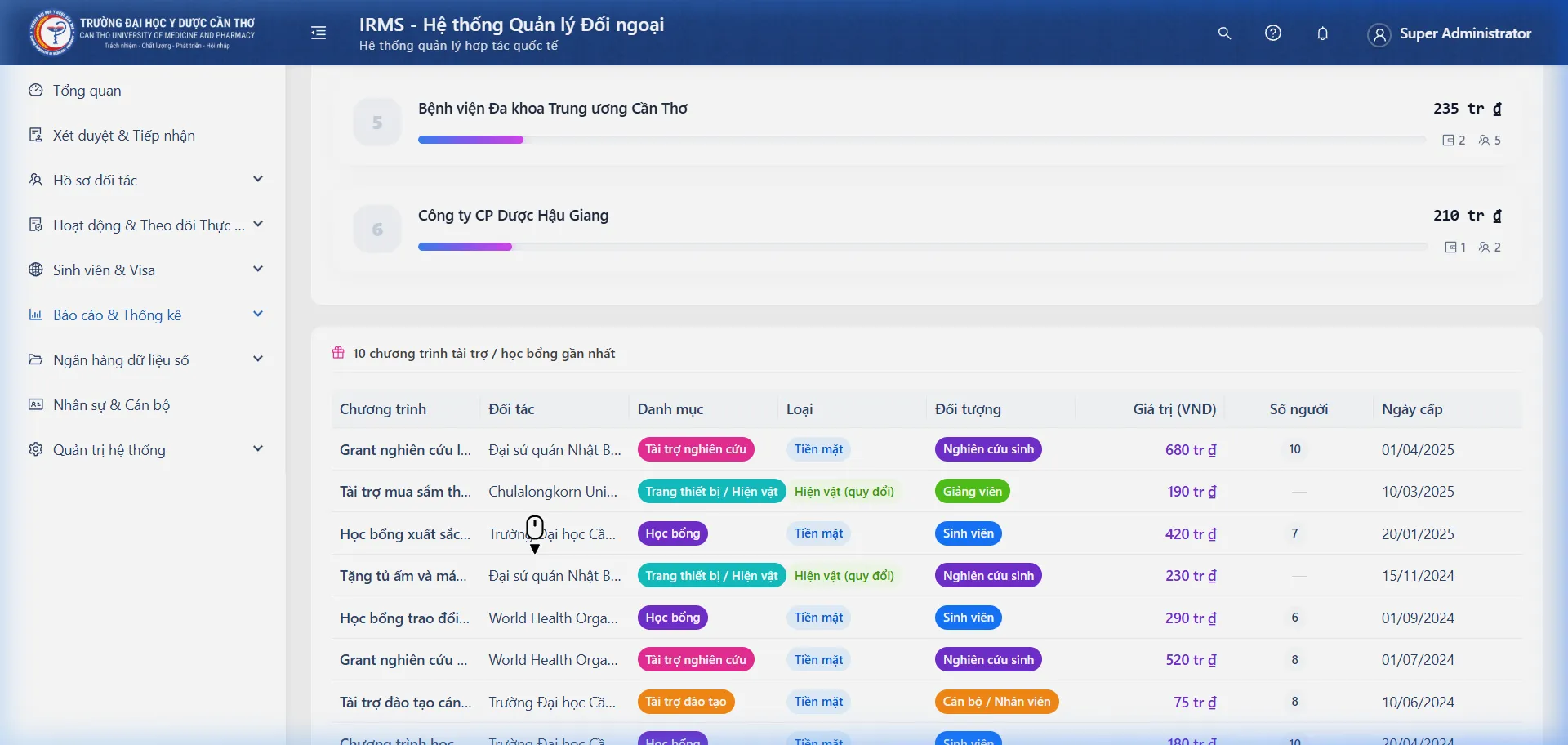Viewport: 1568px width, 745px height.
Task: Click Bệnh viện Đa khoa Trung ương Cần Thơ
Action: [x=552, y=109]
